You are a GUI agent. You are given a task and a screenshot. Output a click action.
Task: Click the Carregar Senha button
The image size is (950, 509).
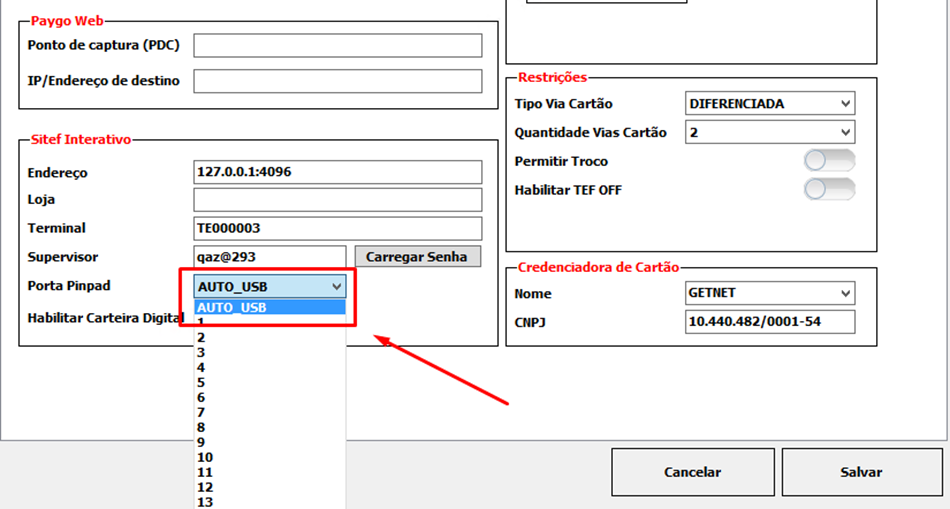pos(416,257)
